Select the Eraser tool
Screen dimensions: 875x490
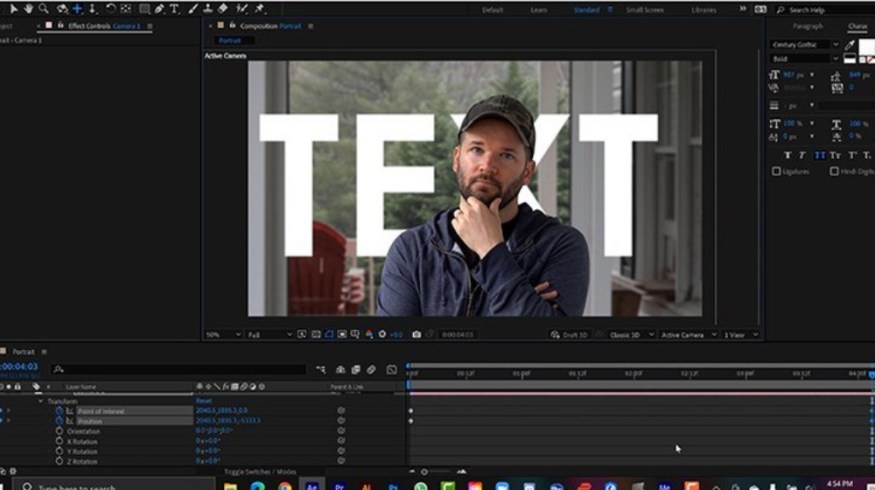coord(223,9)
